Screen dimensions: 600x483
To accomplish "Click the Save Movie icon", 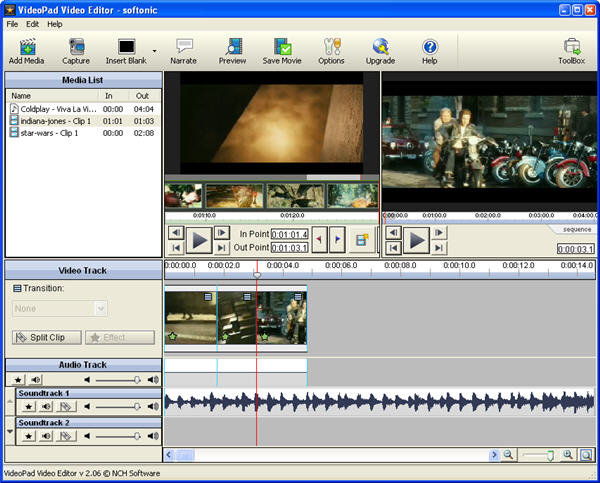I will [282, 47].
